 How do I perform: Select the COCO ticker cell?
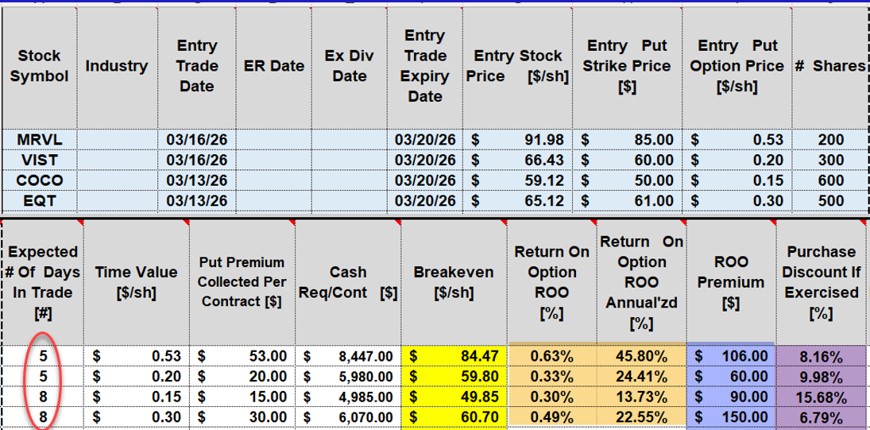(42, 181)
